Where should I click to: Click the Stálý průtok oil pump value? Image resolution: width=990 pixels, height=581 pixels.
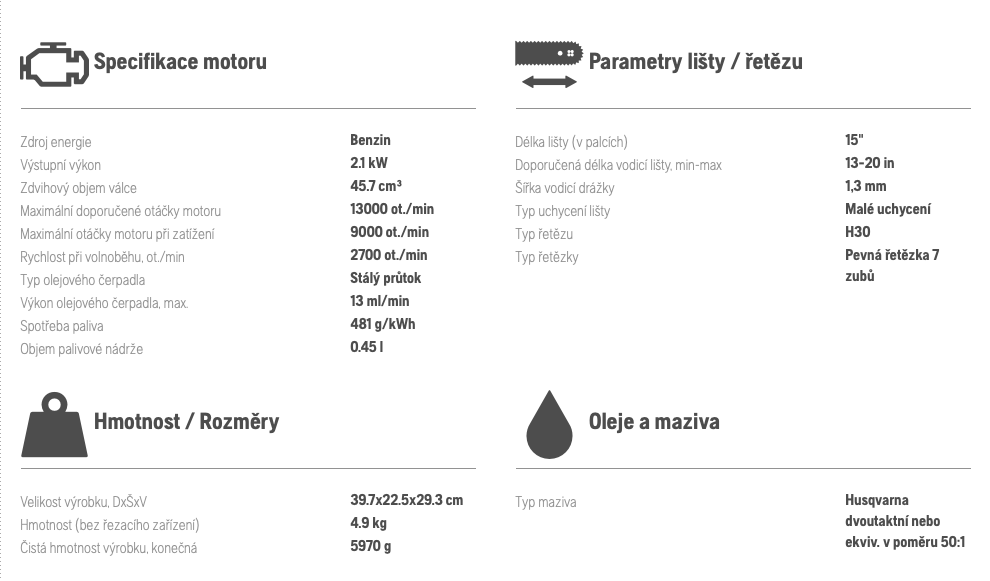[386, 278]
